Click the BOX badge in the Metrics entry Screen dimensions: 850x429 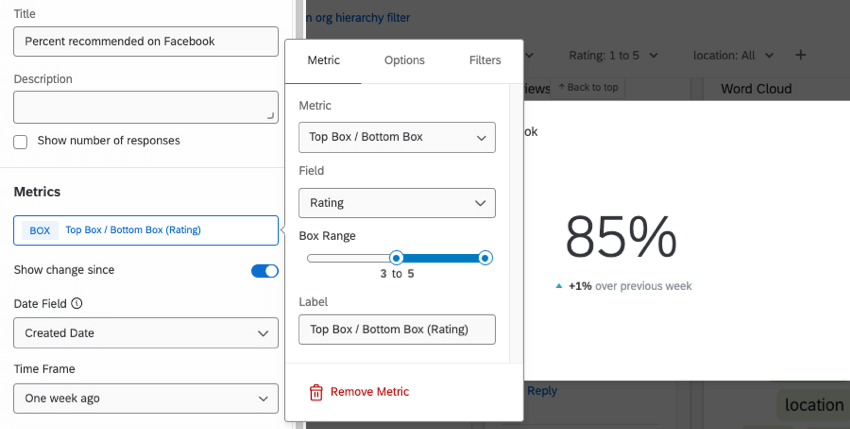coord(40,230)
